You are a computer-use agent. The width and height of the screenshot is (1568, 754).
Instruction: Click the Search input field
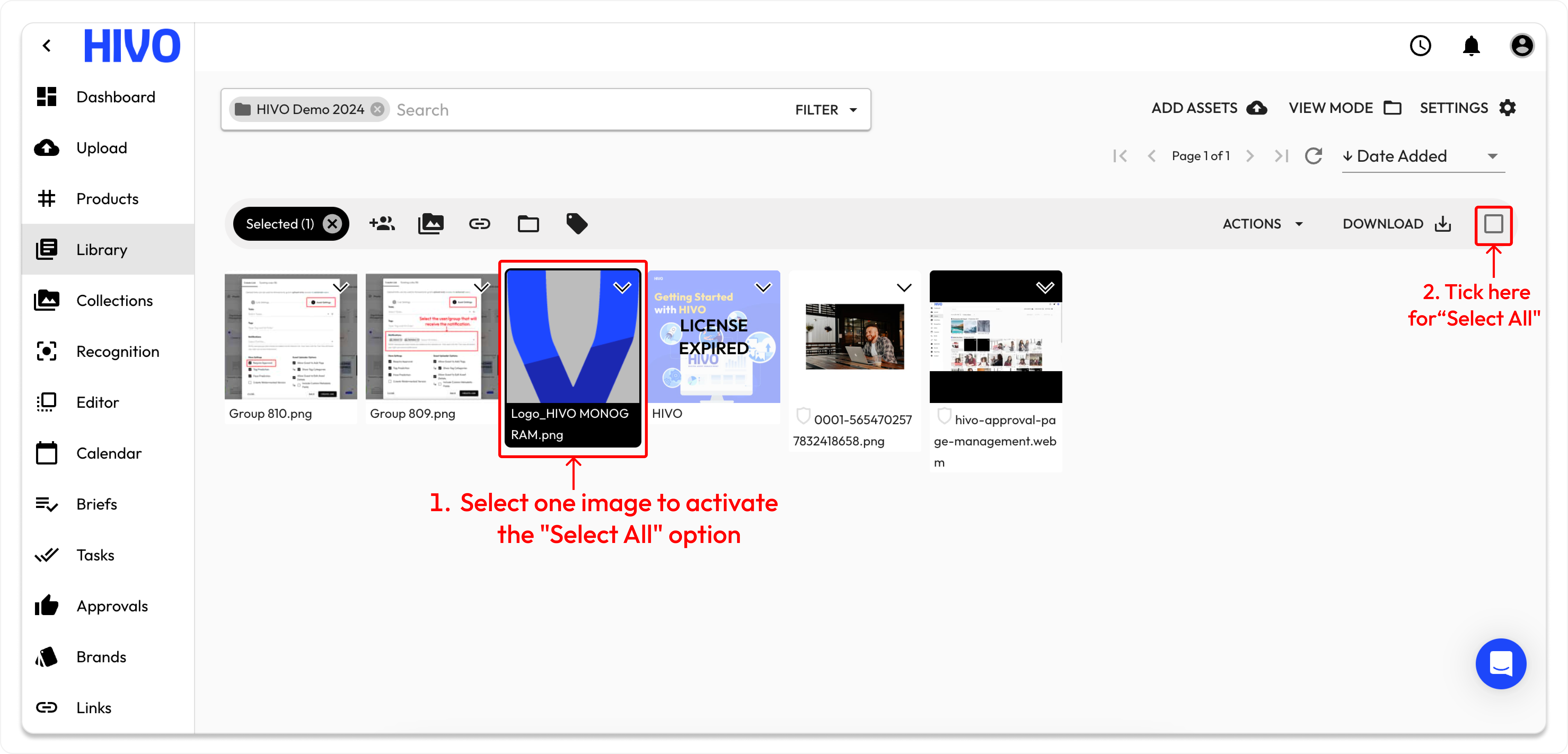584,110
